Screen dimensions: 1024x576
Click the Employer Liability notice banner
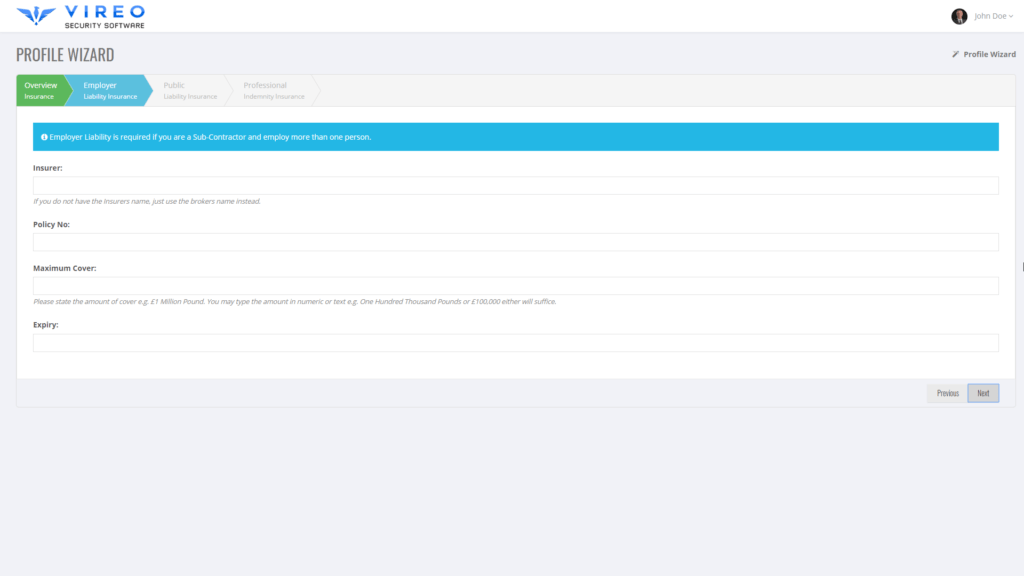[516, 136]
